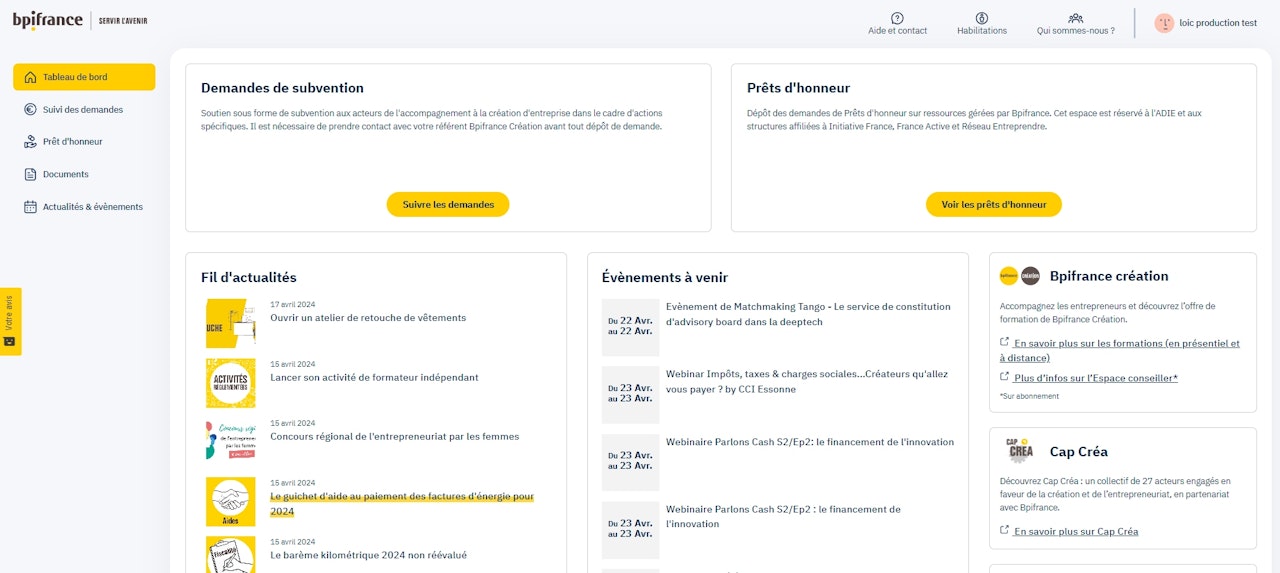Click the Cap Créa heading
The height and width of the screenshot is (573, 1280).
click(x=1079, y=452)
